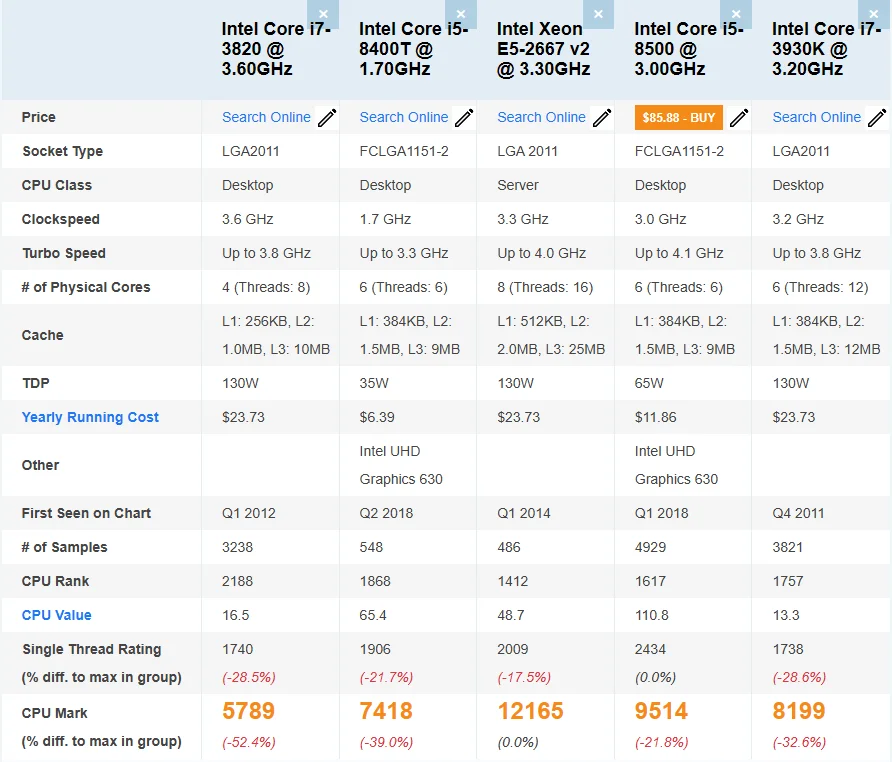This screenshot has width=892, height=762.
Task: Edit price pencil for Core i5-8500
Action: pos(739,118)
